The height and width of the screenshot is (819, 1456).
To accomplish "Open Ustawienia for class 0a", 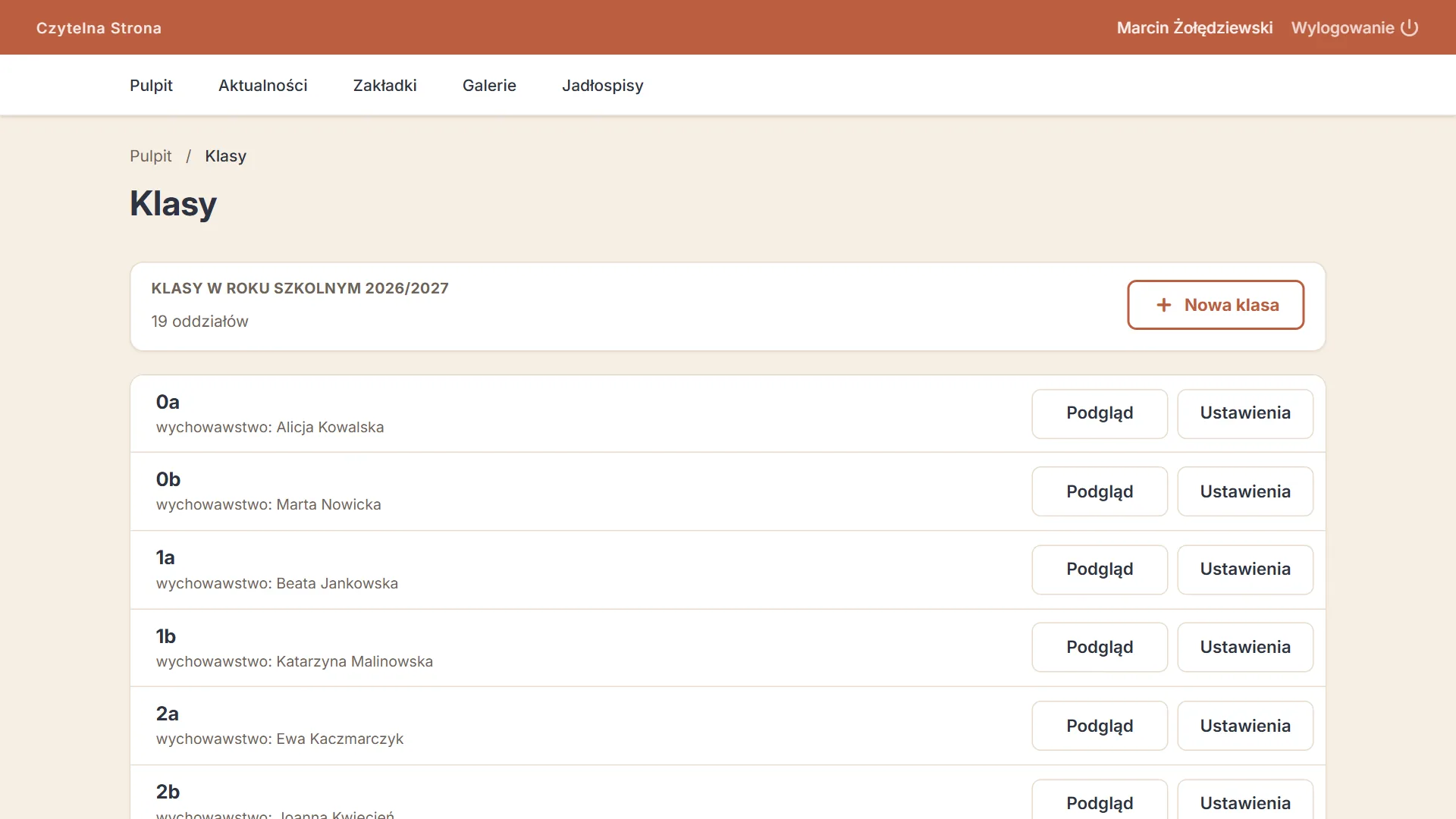I will [1245, 413].
